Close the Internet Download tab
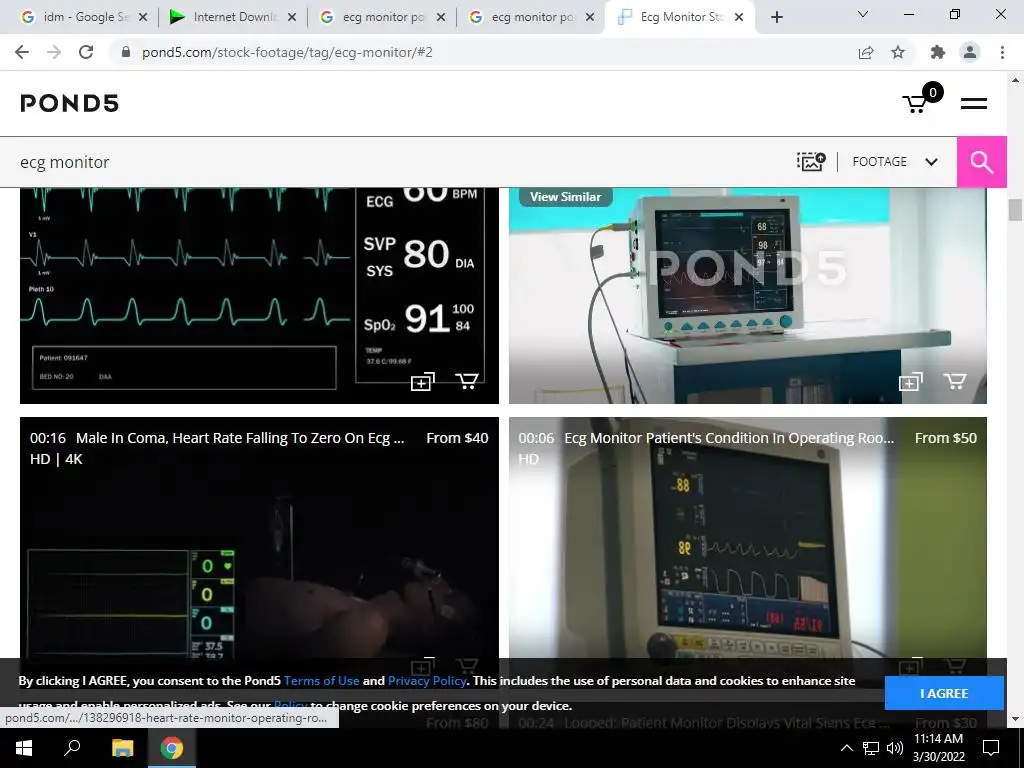1024x768 pixels. [x=292, y=18]
